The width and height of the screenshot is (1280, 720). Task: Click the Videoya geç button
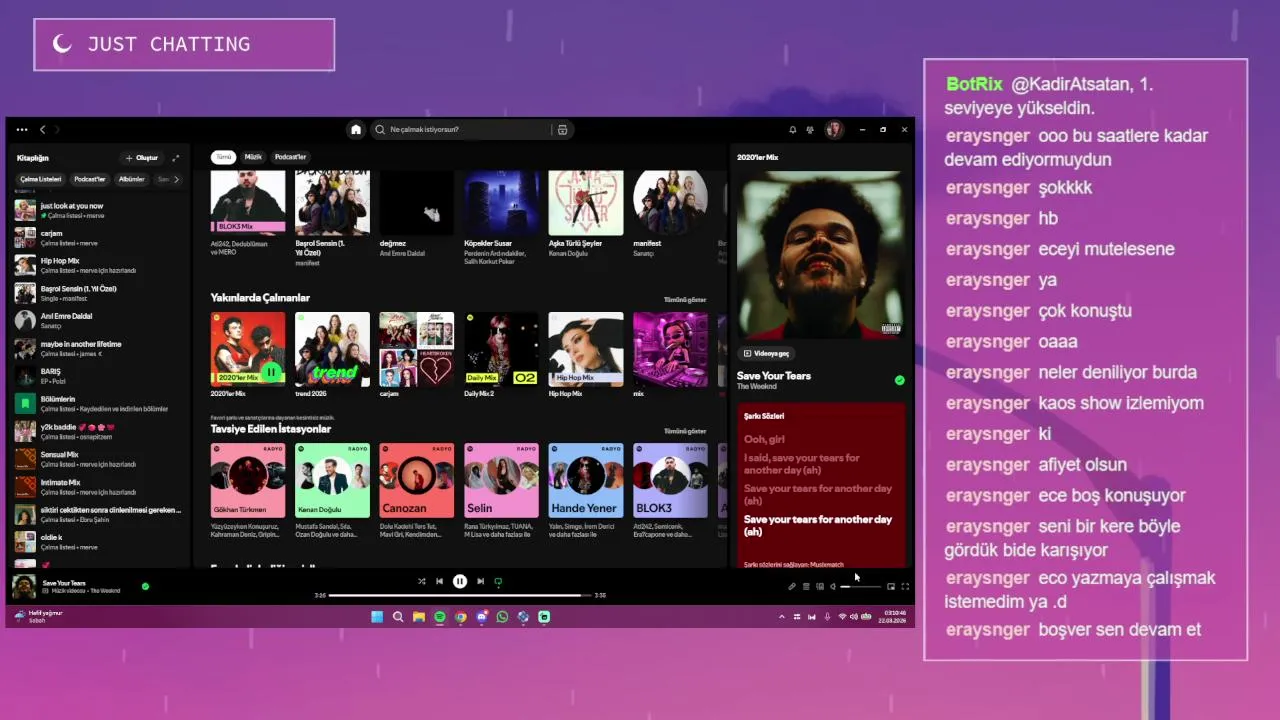pyautogui.click(x=766, y=353)
